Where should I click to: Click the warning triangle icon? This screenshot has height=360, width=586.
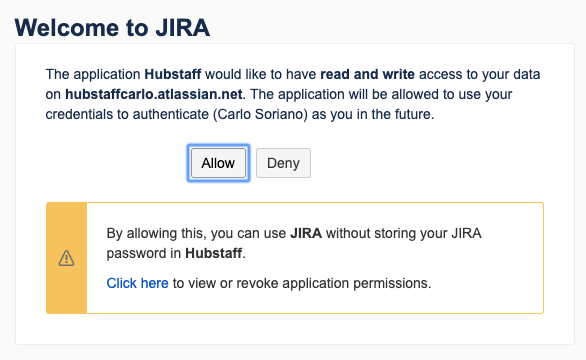tap(67, 258)
